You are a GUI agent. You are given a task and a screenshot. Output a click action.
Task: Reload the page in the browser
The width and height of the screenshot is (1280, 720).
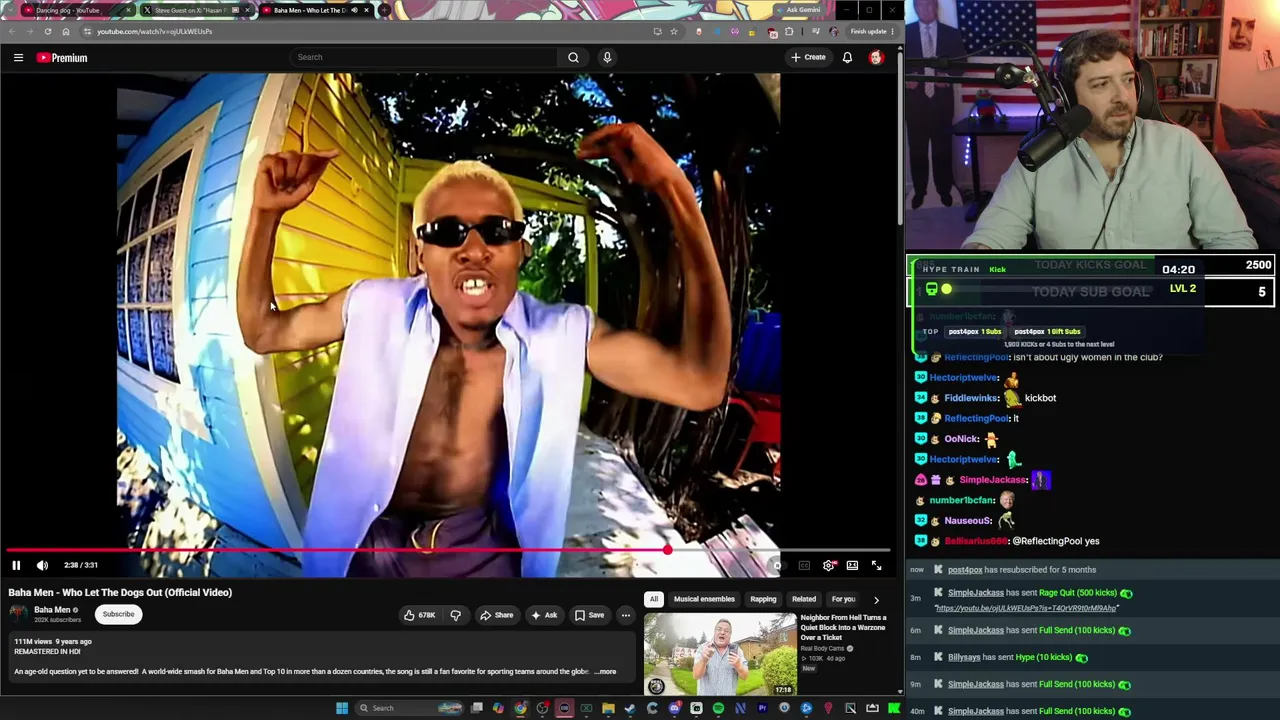(x=47, y=31)
